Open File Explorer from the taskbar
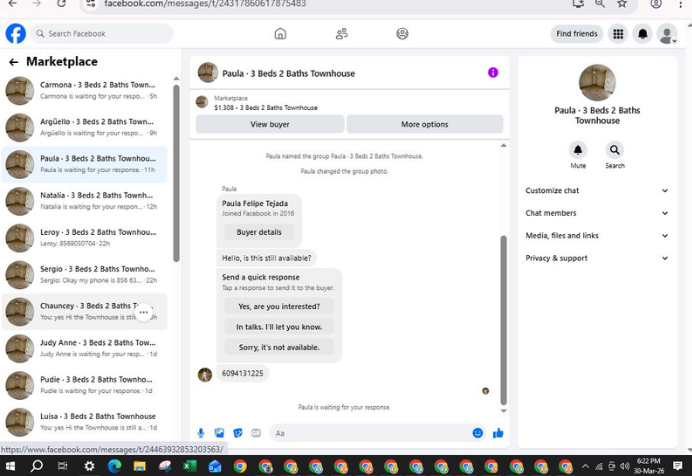This screenshot has width=692, height=476. click(x=139, y=466)
